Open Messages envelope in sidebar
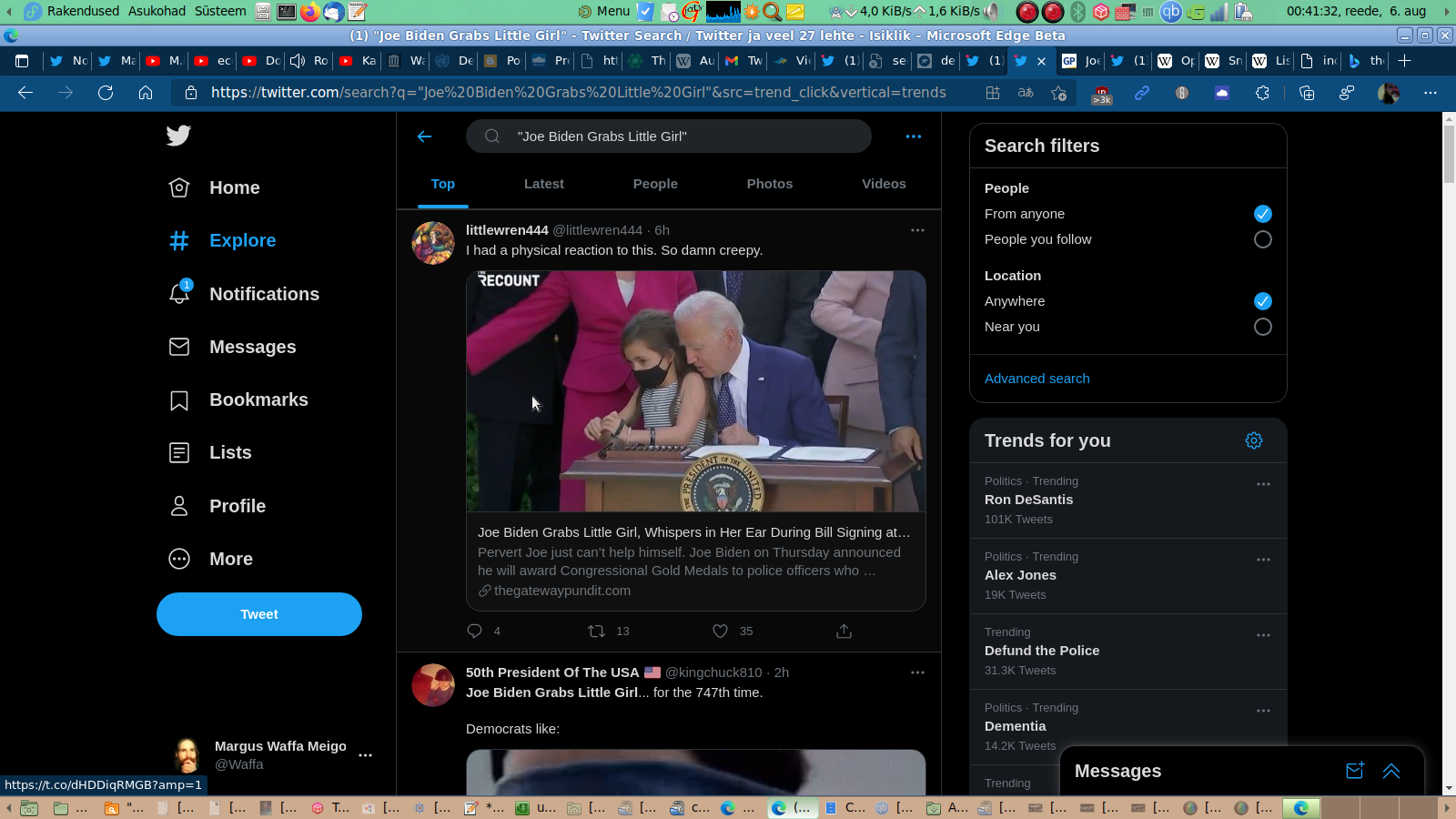The width and height of the screenshot is (1456, 819). point(232,347)
